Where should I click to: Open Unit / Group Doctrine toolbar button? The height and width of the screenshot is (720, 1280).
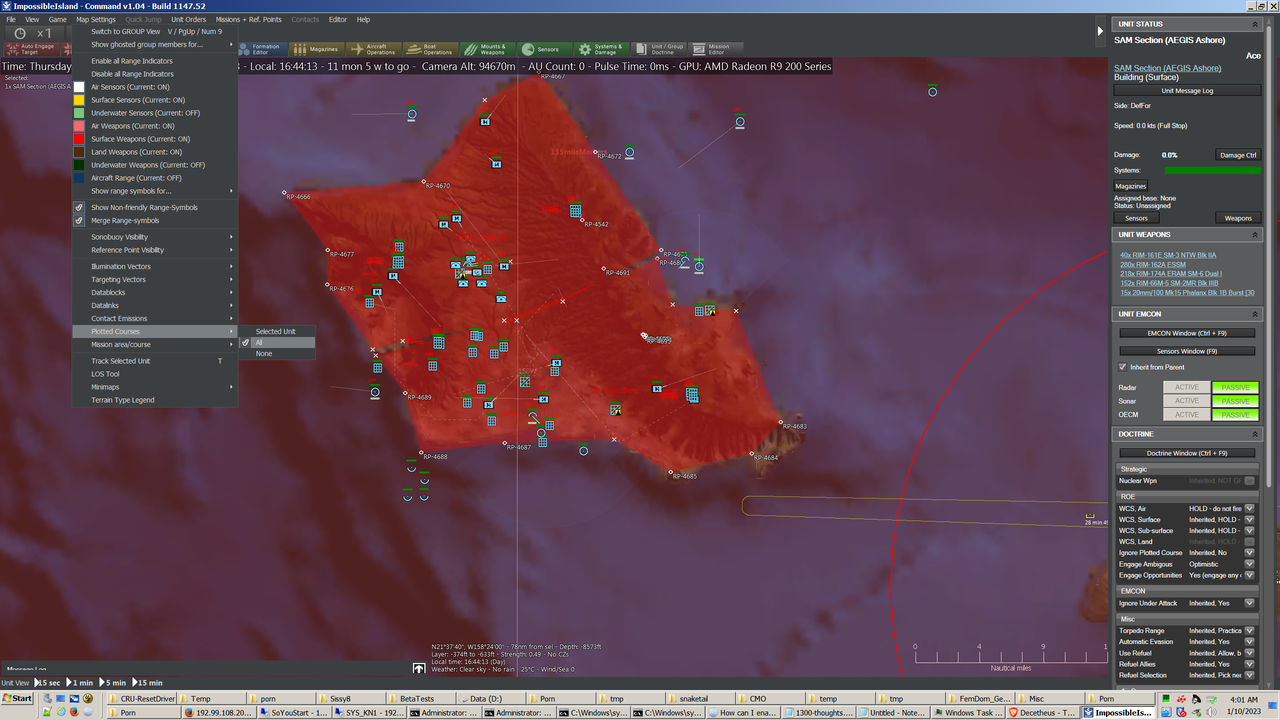point(659,48)
